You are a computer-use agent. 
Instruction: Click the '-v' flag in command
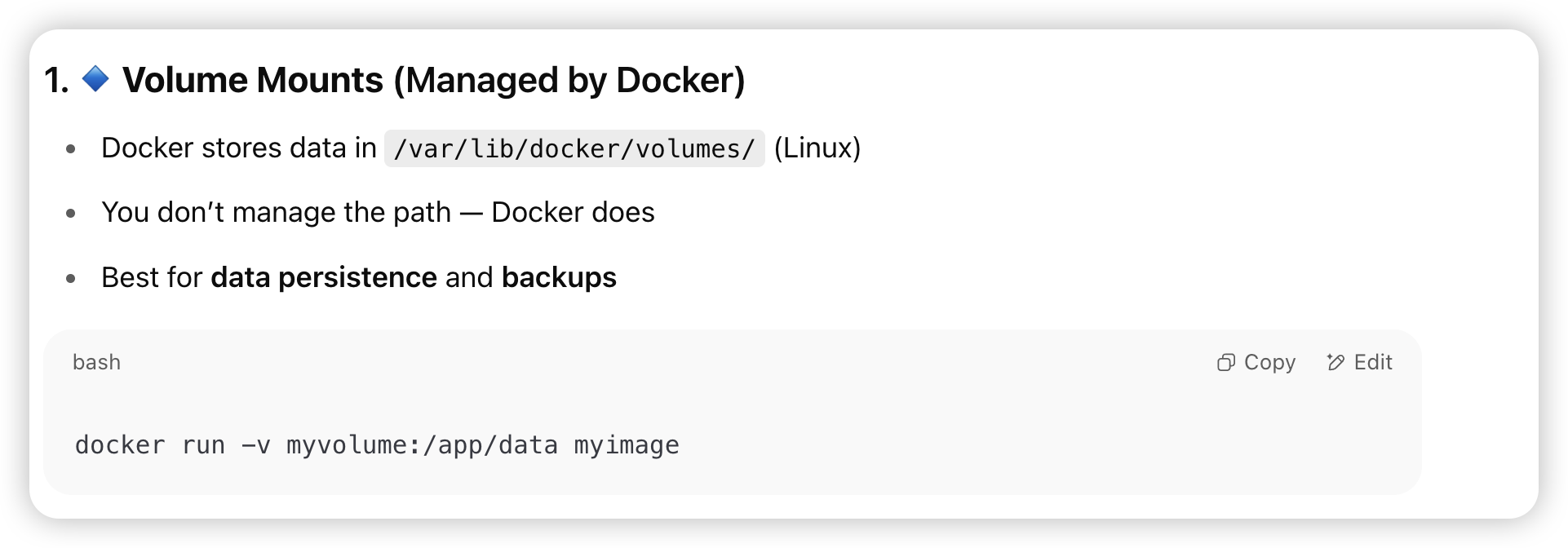[x=256, y=445]
